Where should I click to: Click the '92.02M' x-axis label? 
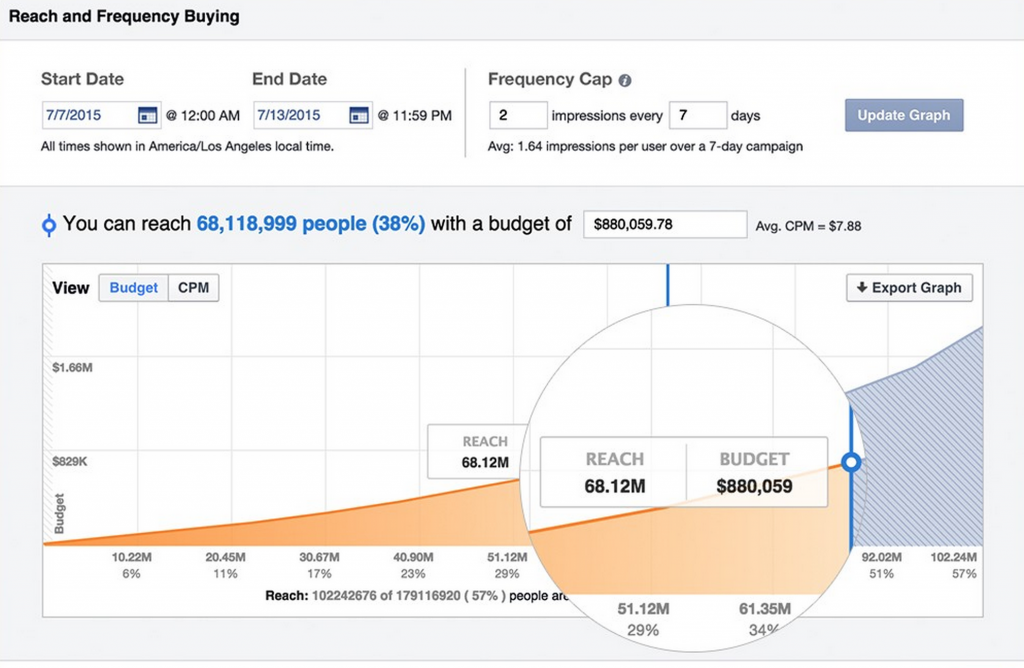coord(882,557)
